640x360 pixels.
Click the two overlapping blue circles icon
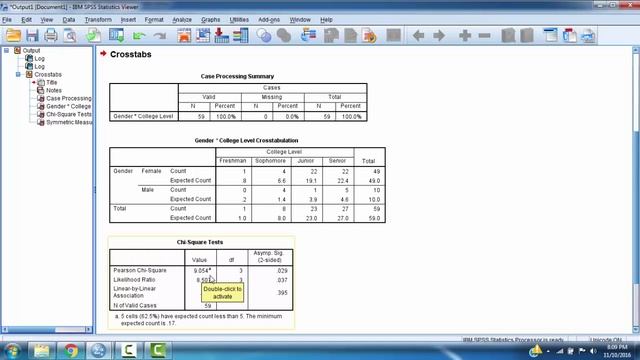(264, 36)
